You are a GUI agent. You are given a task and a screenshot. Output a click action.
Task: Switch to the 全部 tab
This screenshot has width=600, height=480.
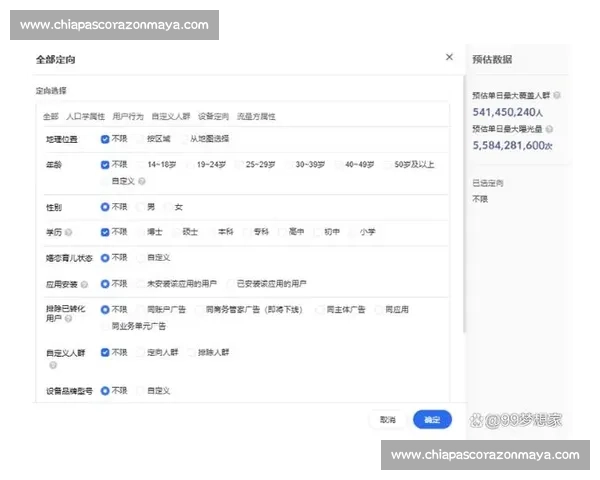tap(51, 116)
